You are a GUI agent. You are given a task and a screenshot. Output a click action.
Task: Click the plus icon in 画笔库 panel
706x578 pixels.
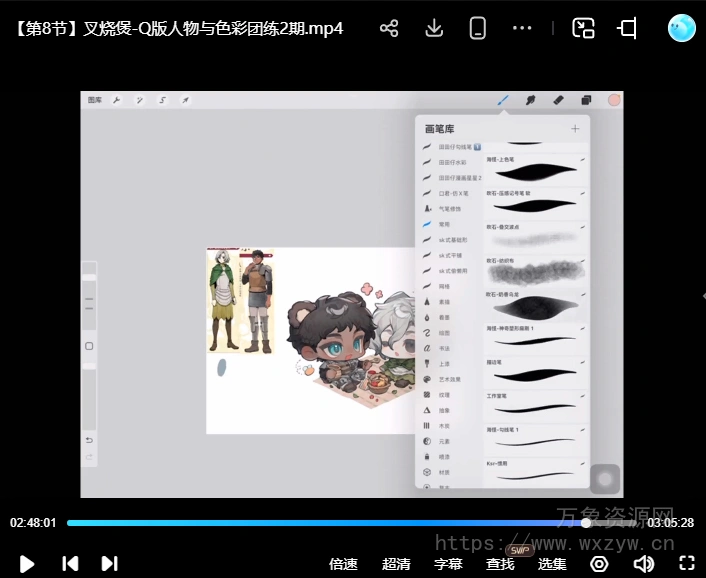(x=575, y=129)
